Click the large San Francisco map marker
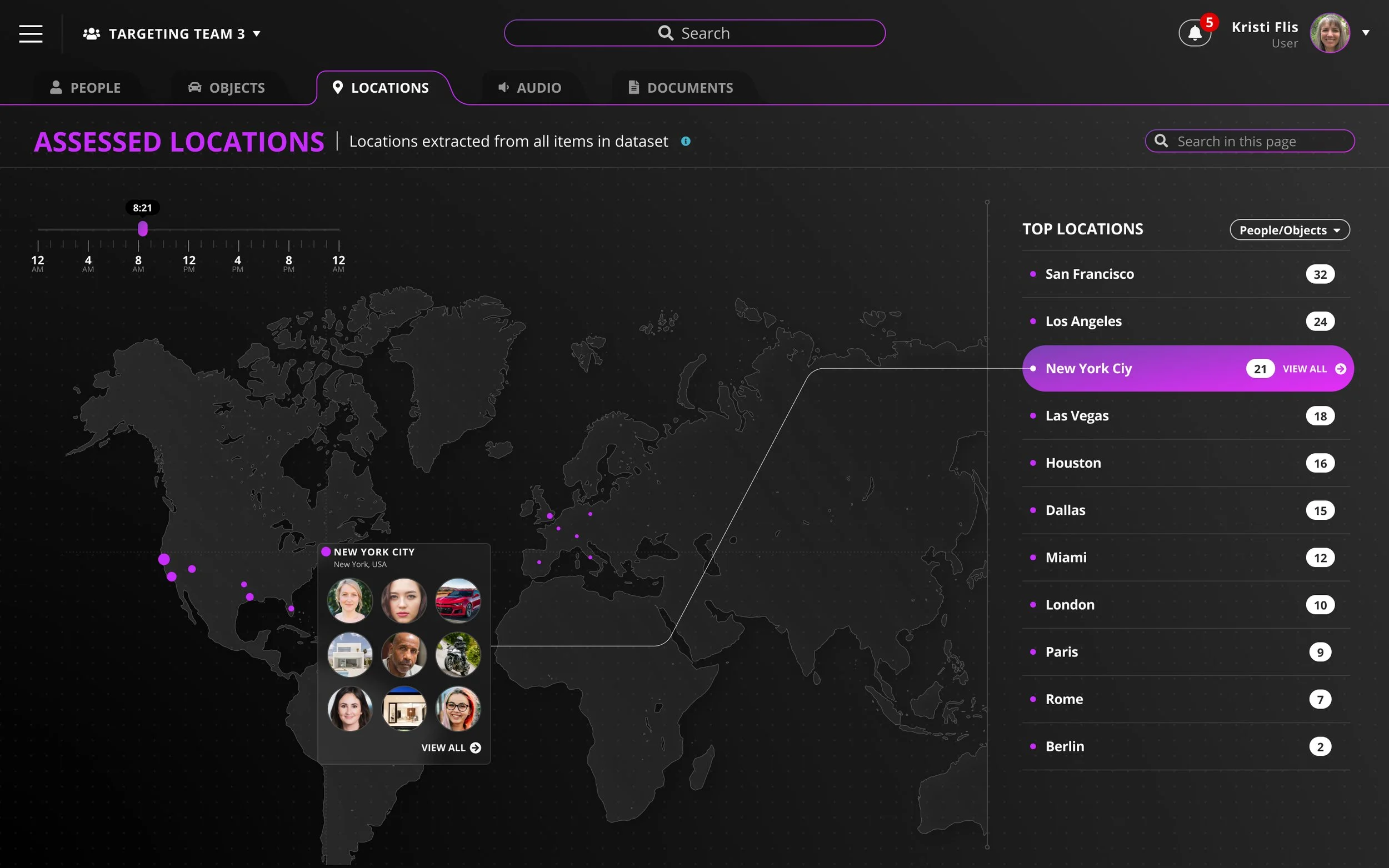 click(164, 559)
